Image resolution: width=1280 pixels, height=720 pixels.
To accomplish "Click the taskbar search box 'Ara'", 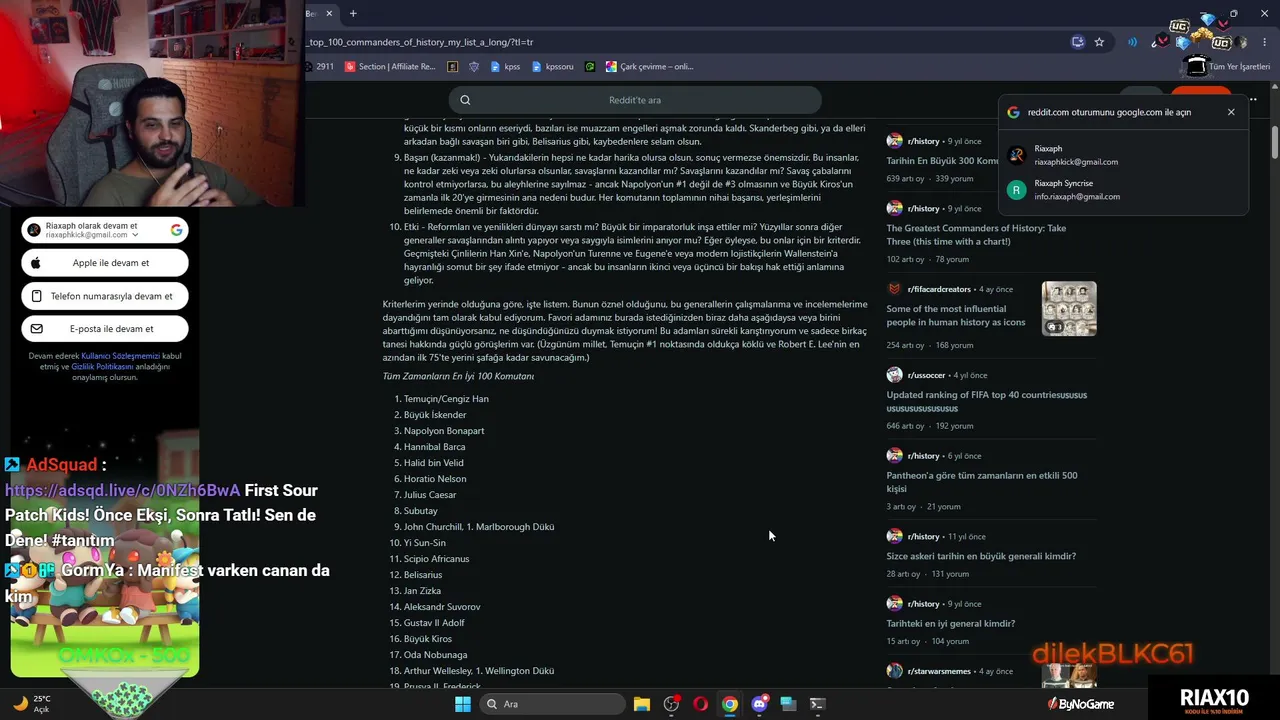I will [x=553, y=704].
